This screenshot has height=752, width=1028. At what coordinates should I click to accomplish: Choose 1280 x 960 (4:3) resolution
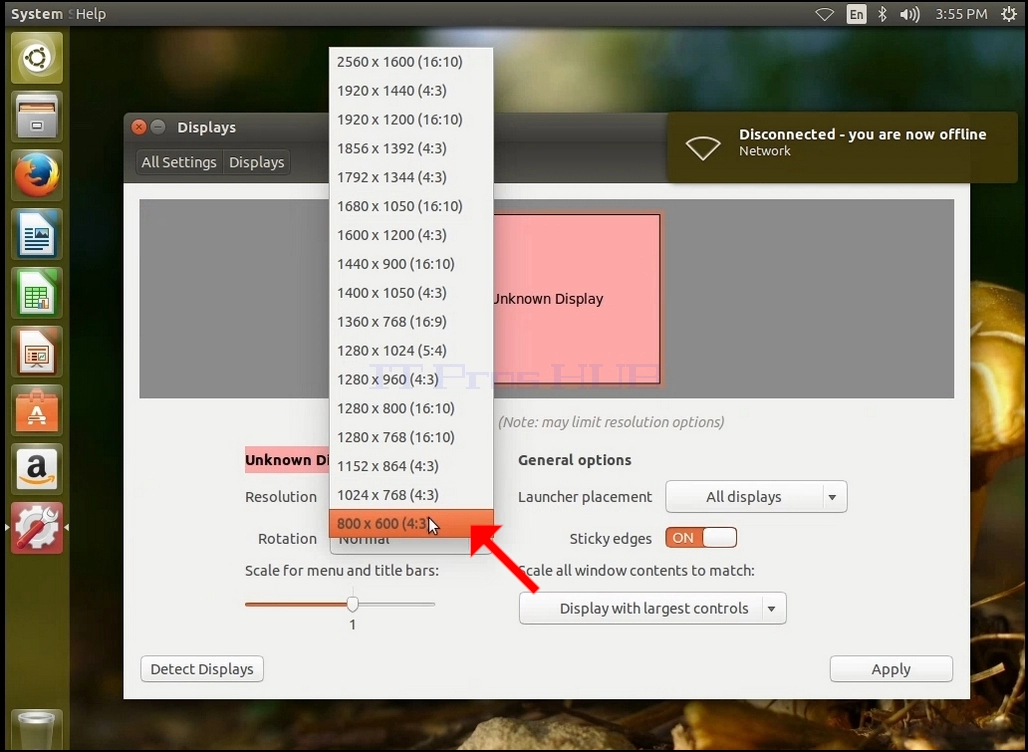click(411, 379)
